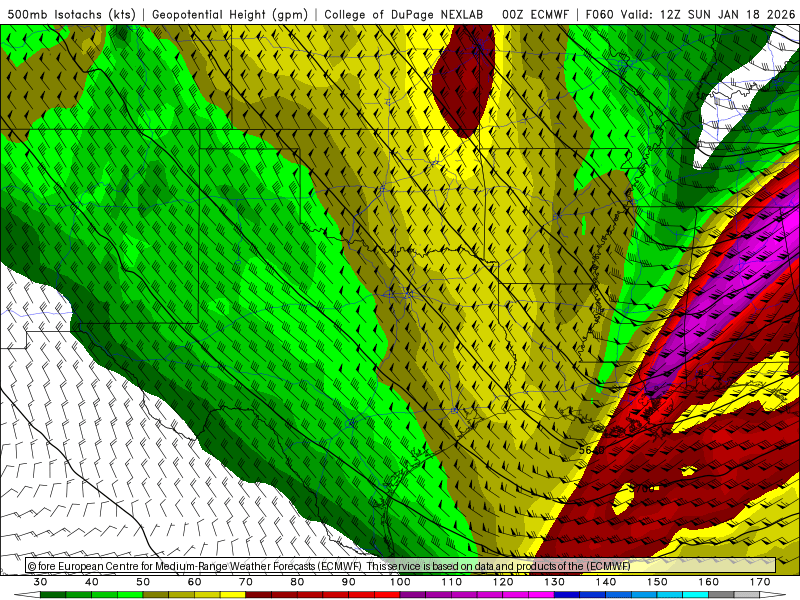Click the '30' value on the color scale
This screenshot has height=600, width=800.
click(40, 582)
